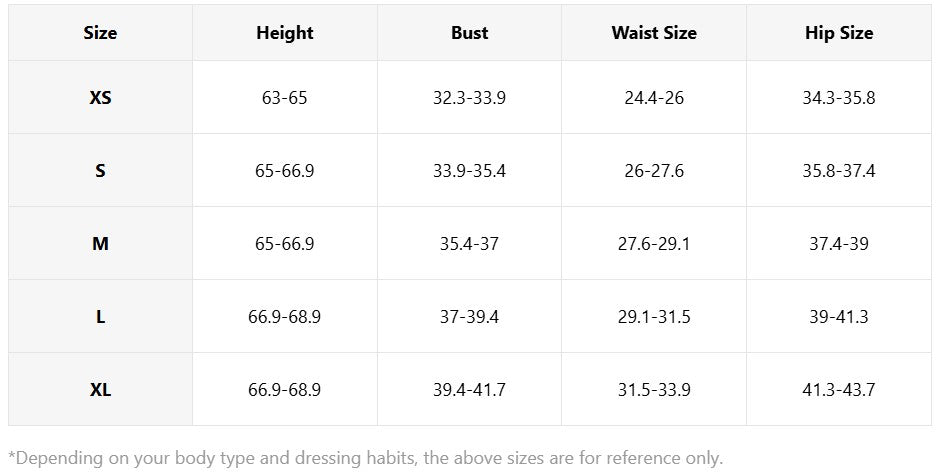936x476 pixels.
Task: Select the XL size row label
Action: click(x=100, y=390)
